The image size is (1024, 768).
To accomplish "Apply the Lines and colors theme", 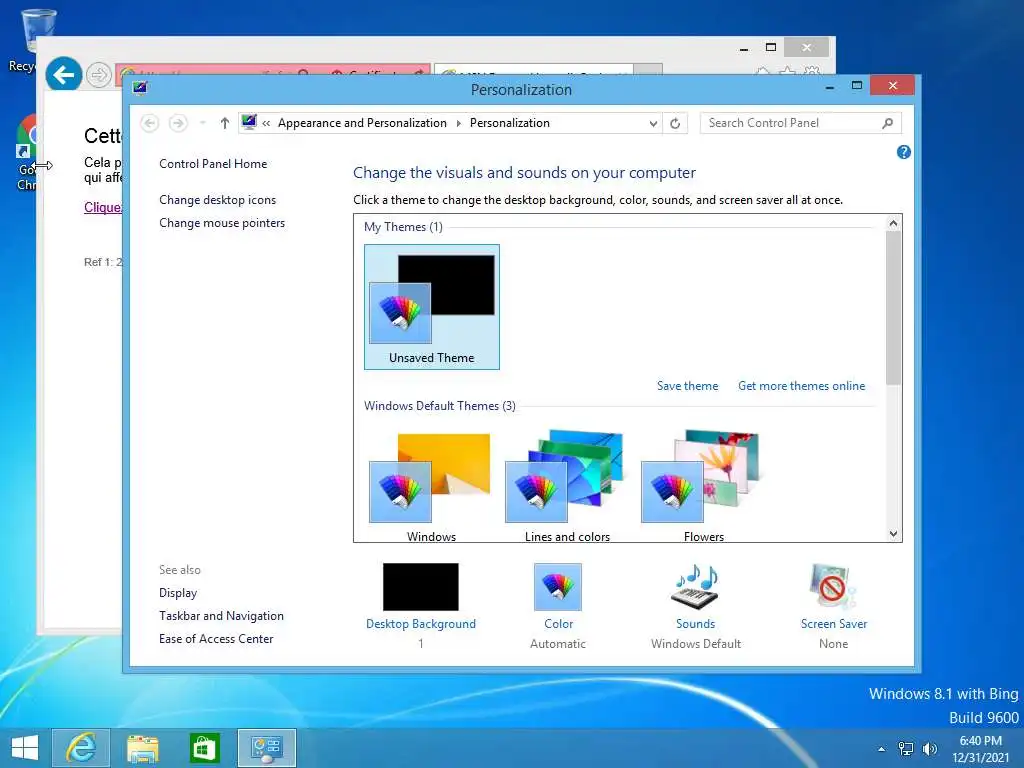I will coord(567,485).
